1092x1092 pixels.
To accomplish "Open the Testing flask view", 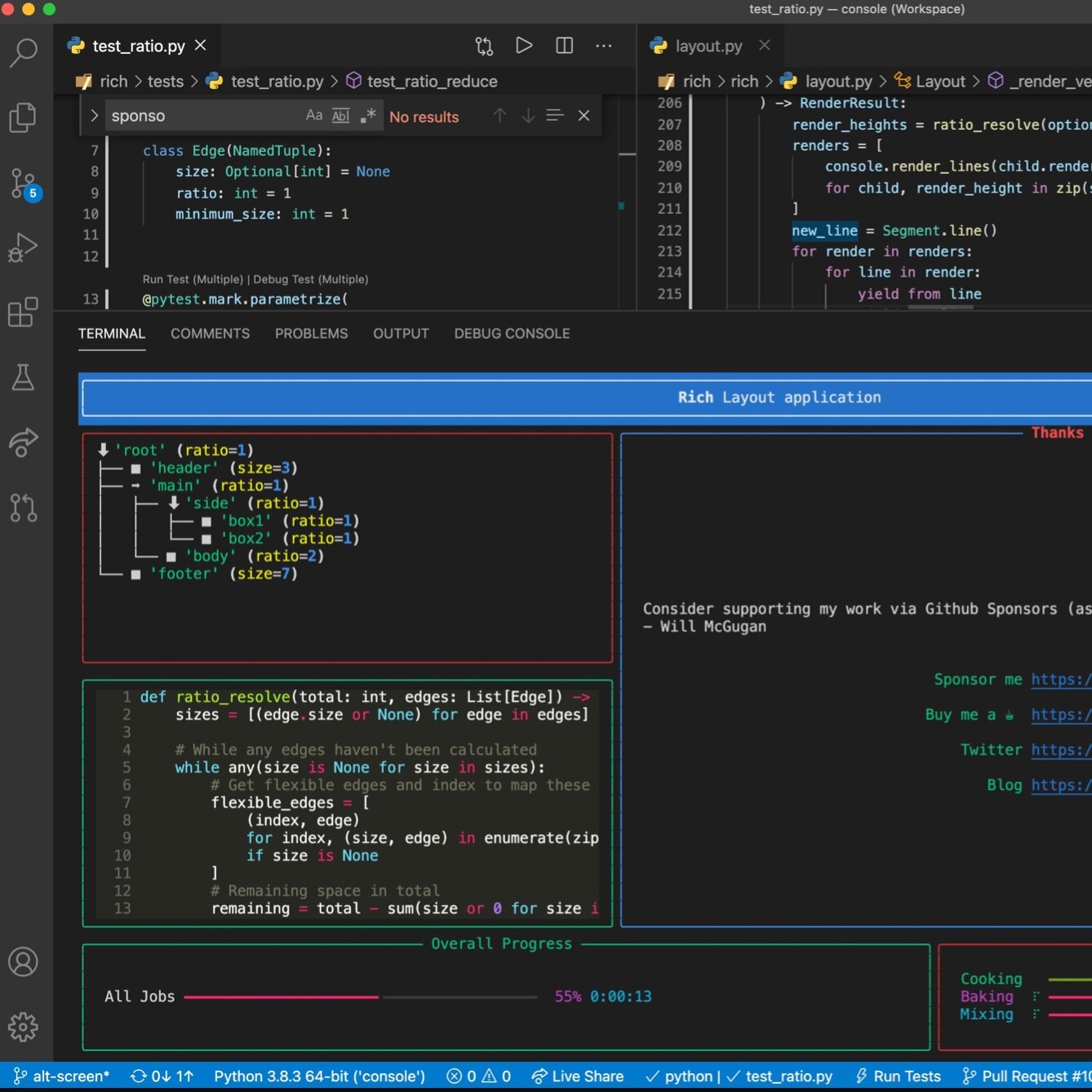I will [24, 377].
